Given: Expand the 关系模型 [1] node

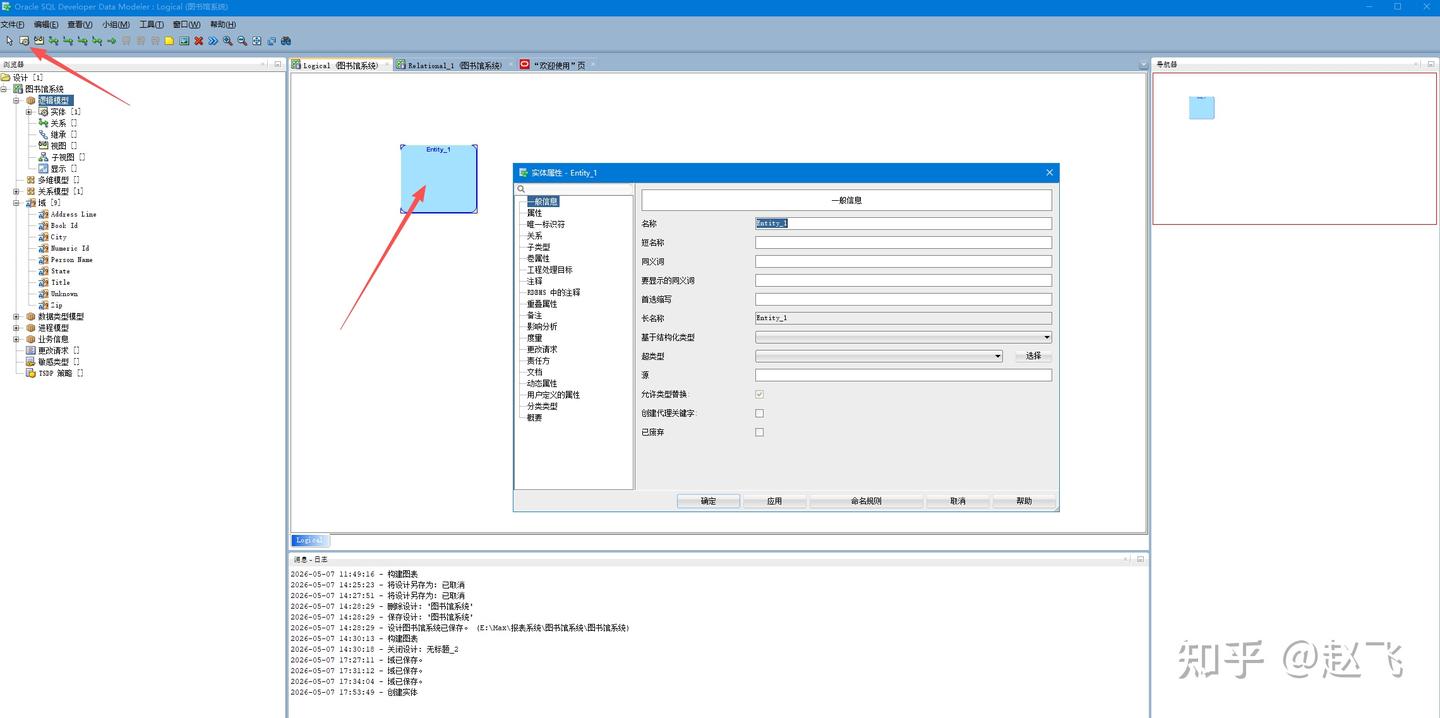Looking at the screenshot, I should 16,191.
